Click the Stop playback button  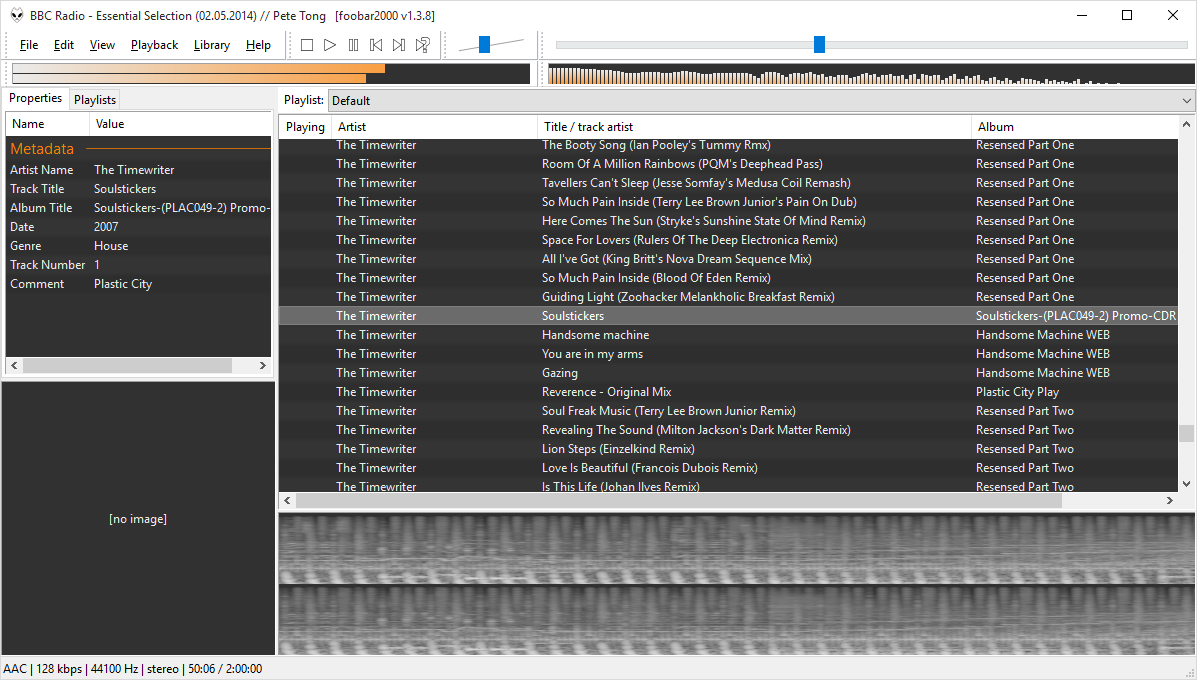[x=307, y=45]
